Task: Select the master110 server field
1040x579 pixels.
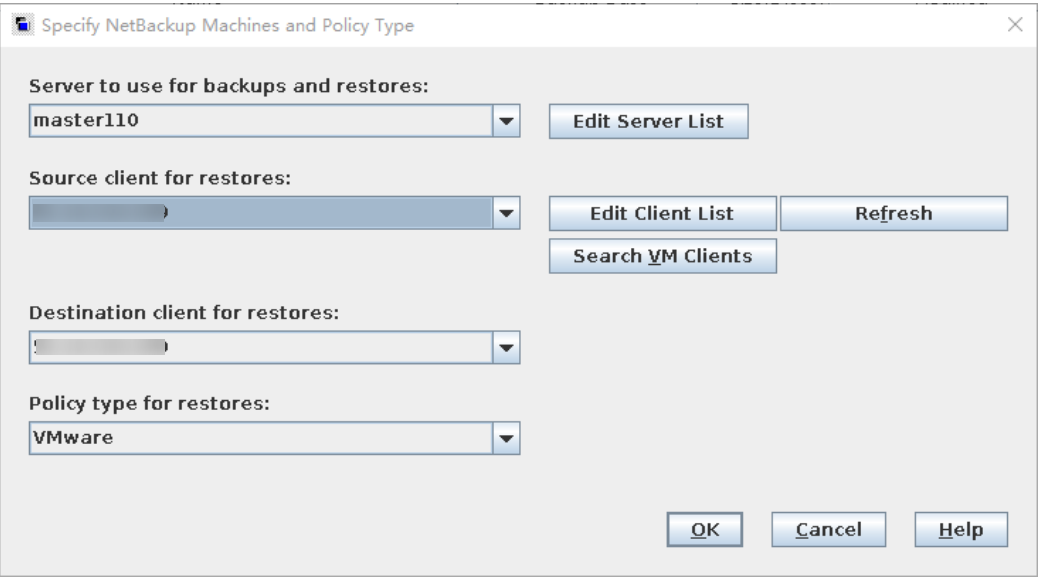Action: [260, 123]
